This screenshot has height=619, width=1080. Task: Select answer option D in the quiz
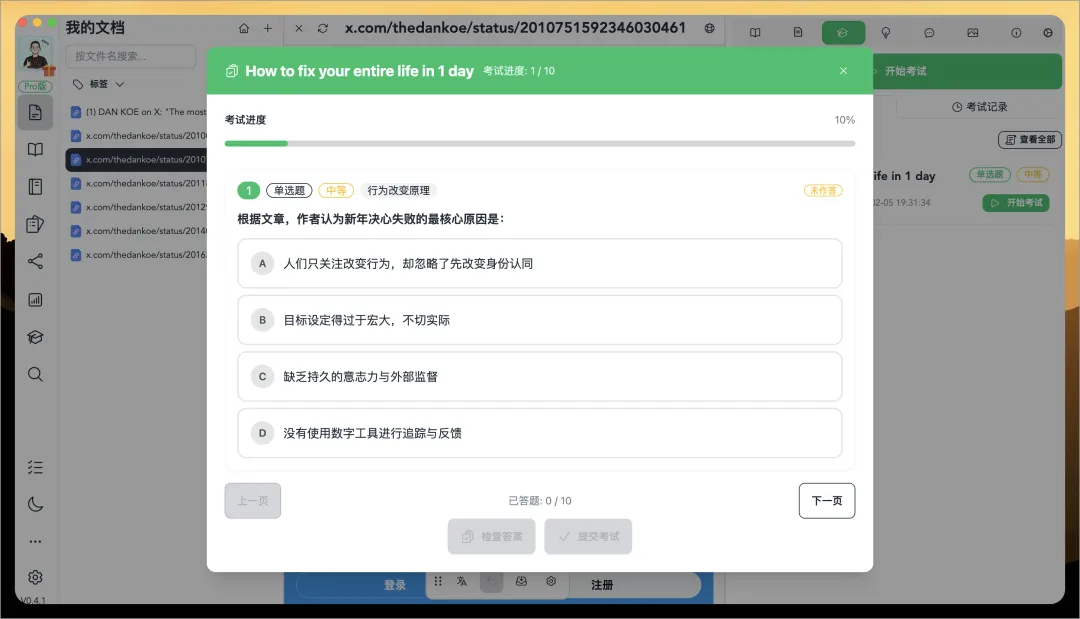tap(540, 433)
